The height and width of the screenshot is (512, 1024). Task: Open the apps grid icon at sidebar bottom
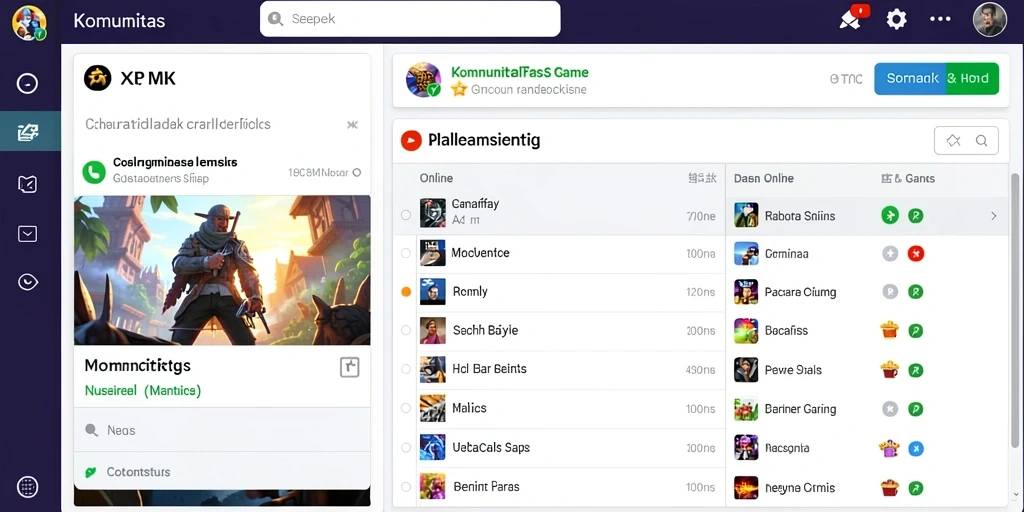pos(27,487)
